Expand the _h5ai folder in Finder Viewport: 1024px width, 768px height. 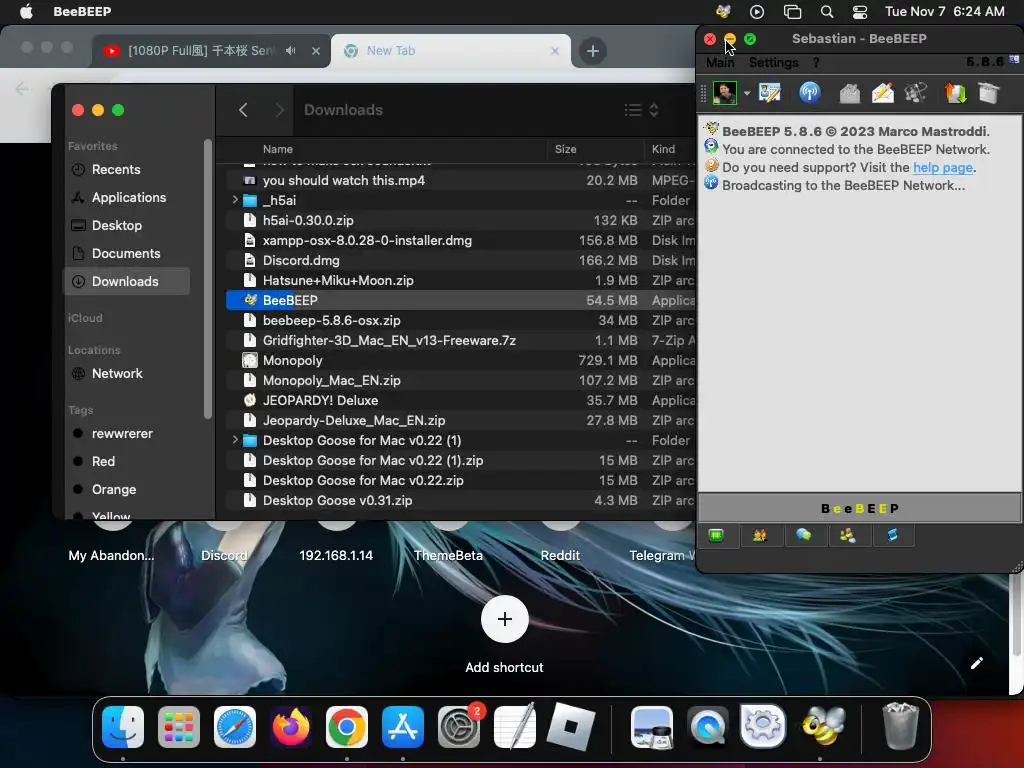[234, 200]
